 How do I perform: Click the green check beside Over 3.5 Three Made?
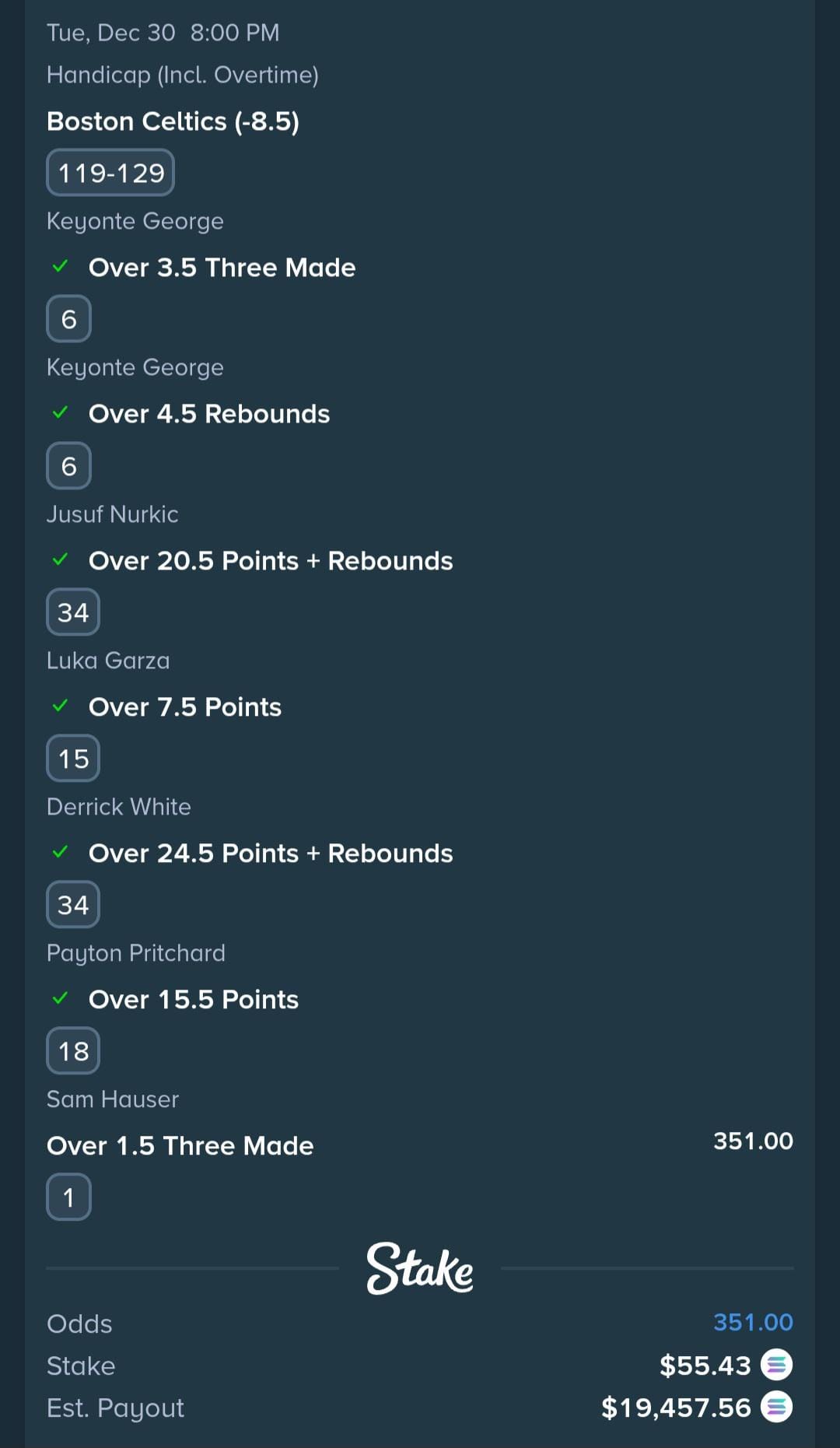(x=60, y=267)
